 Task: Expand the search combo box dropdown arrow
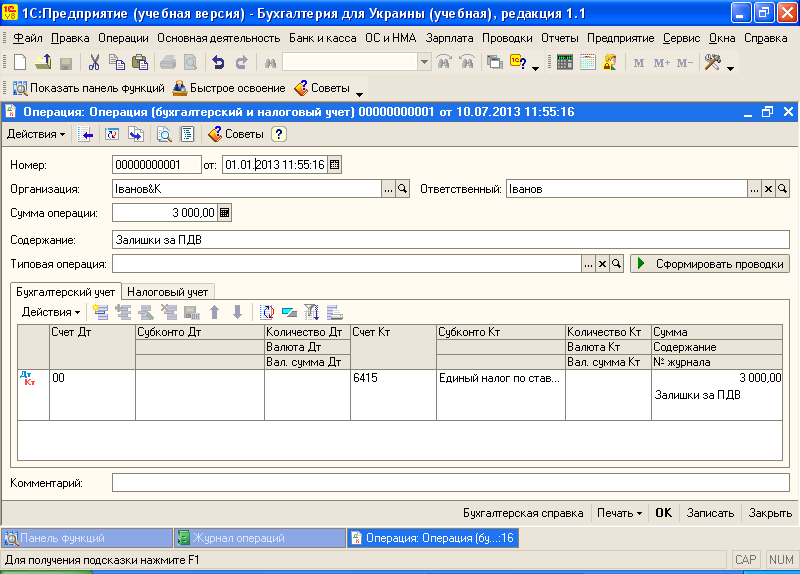424,63
